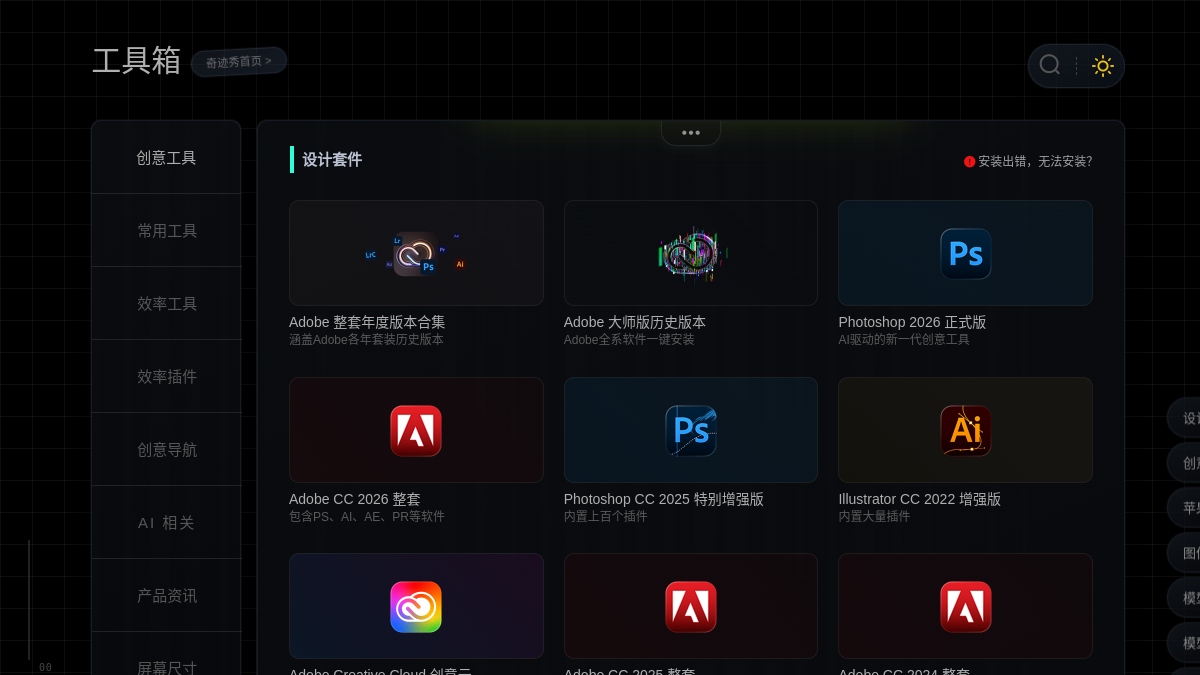Click the floating pill starting with 图
The width and height of the screenshot is (1200, 675).
coord(1184,553)
